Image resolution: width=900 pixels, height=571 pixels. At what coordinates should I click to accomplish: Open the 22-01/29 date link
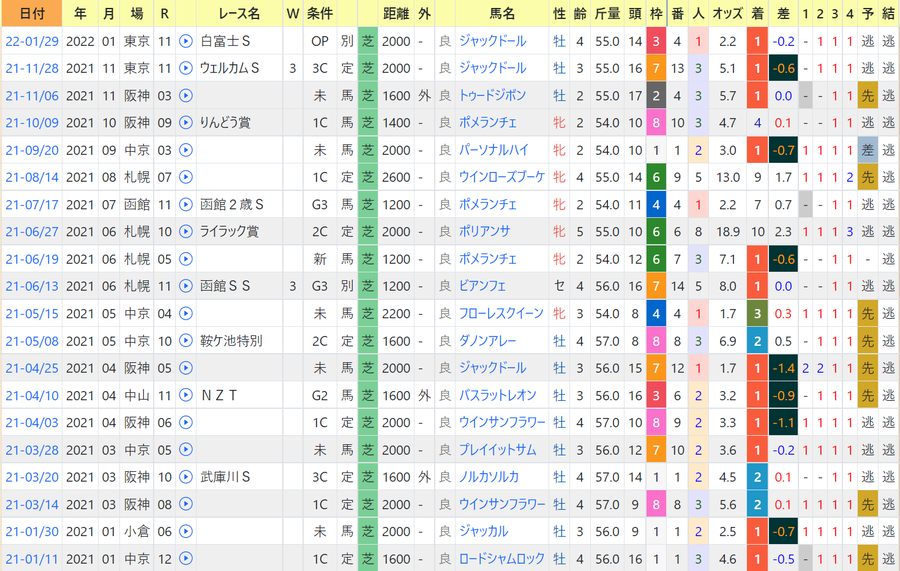click(32, 41)
